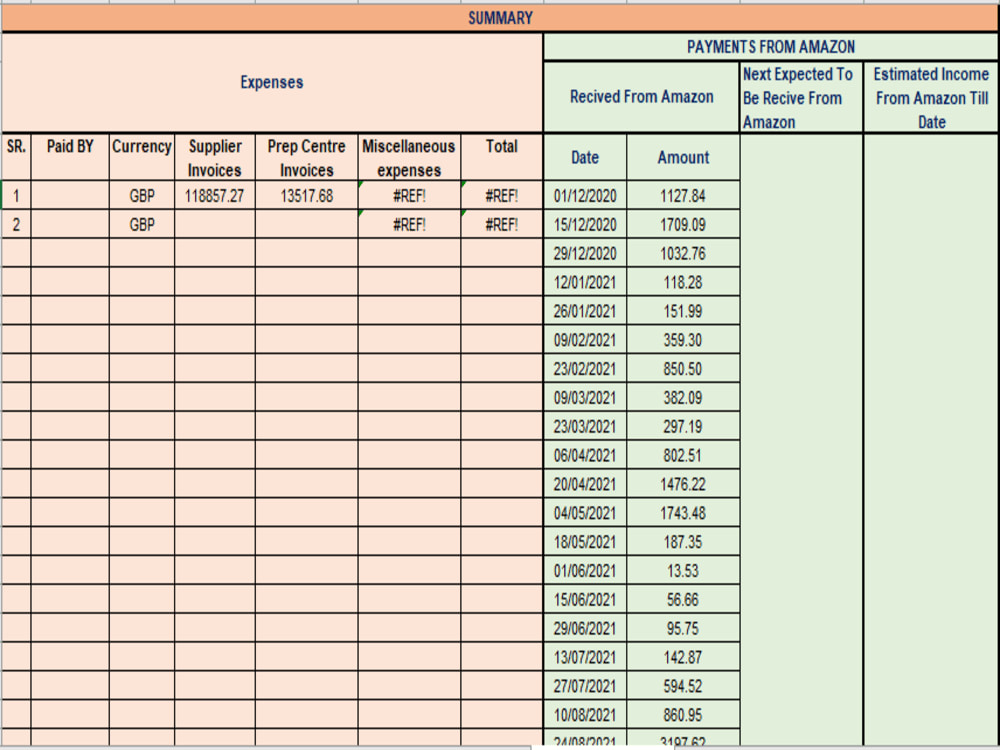The width and height of the screenshot is (1000, 750).
Task: Select the date 06/04/2021
Action: pyautogui.click(x=585, y=455)
